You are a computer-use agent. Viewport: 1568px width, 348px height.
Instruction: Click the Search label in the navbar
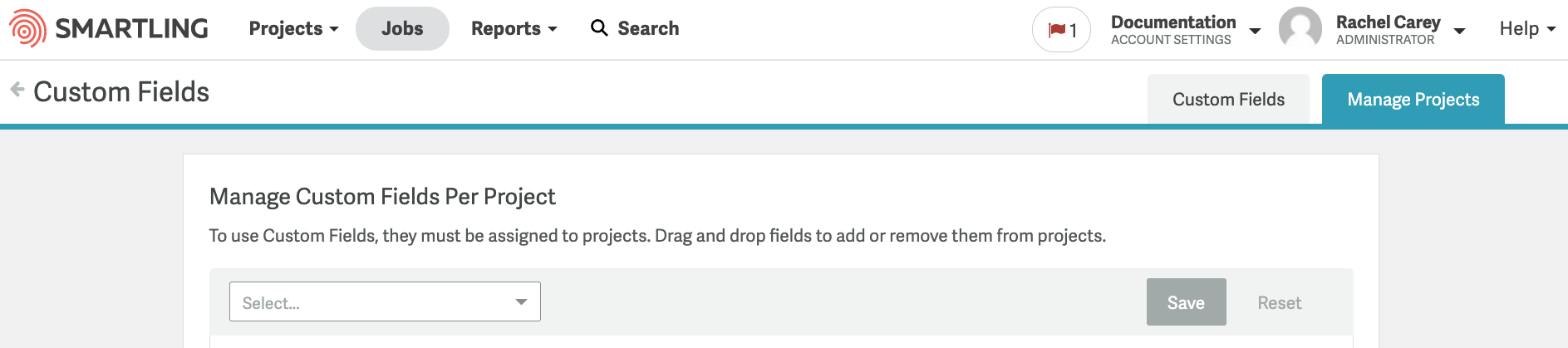[x=648, y=28]
